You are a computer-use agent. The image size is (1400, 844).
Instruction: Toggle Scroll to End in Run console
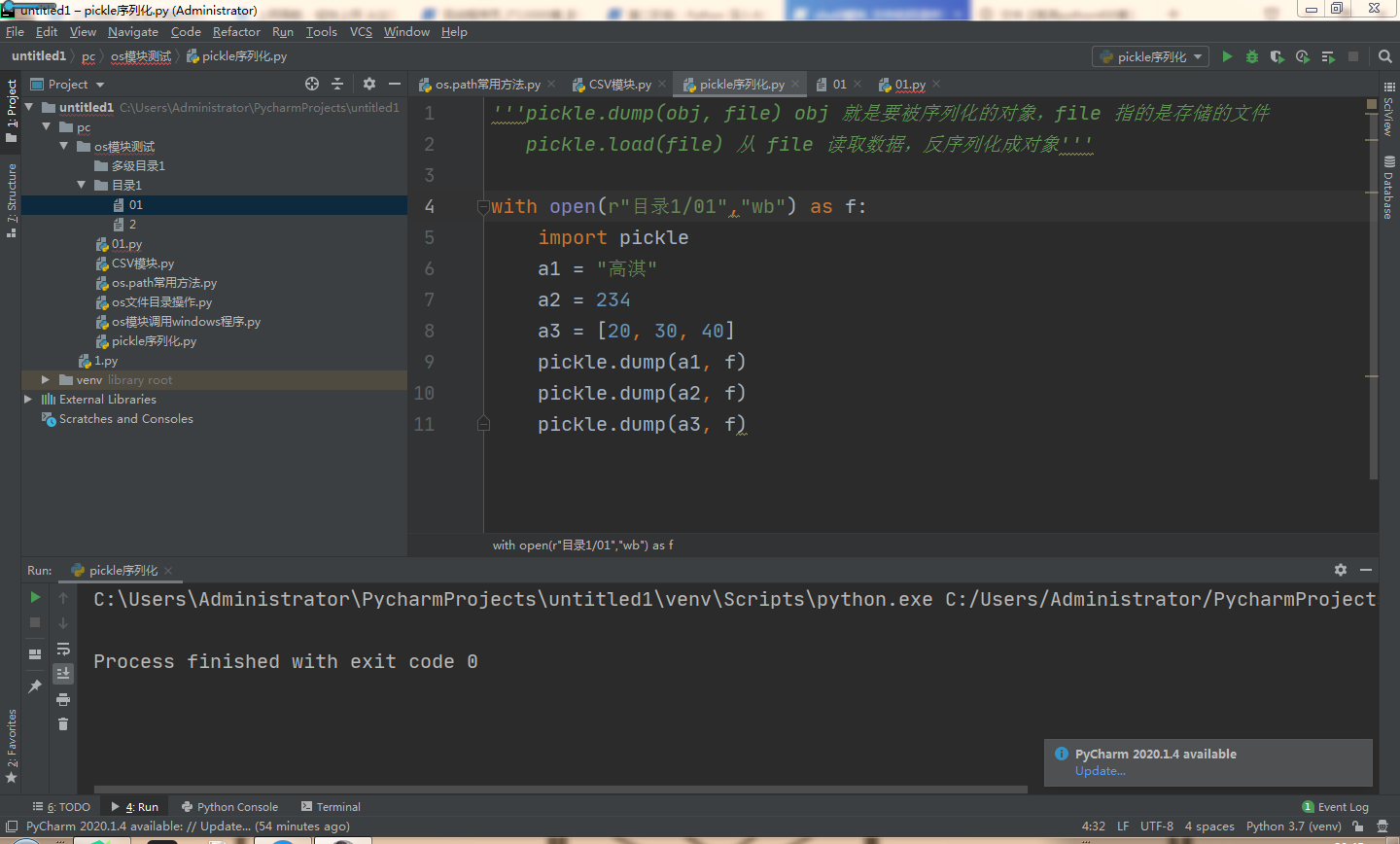click(63, 673)
